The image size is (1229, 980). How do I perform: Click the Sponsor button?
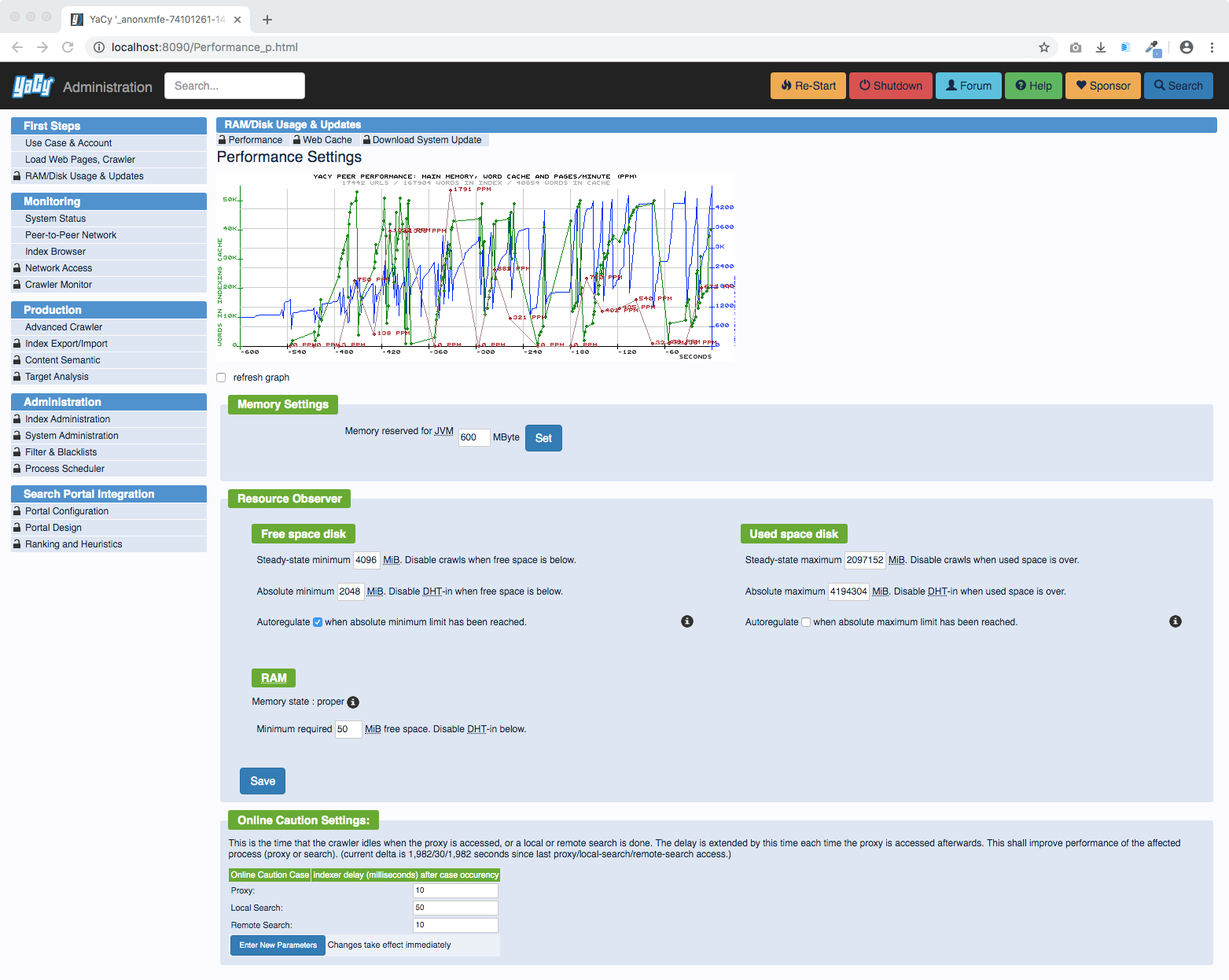pyautogui.click(x=1103, y=86)
